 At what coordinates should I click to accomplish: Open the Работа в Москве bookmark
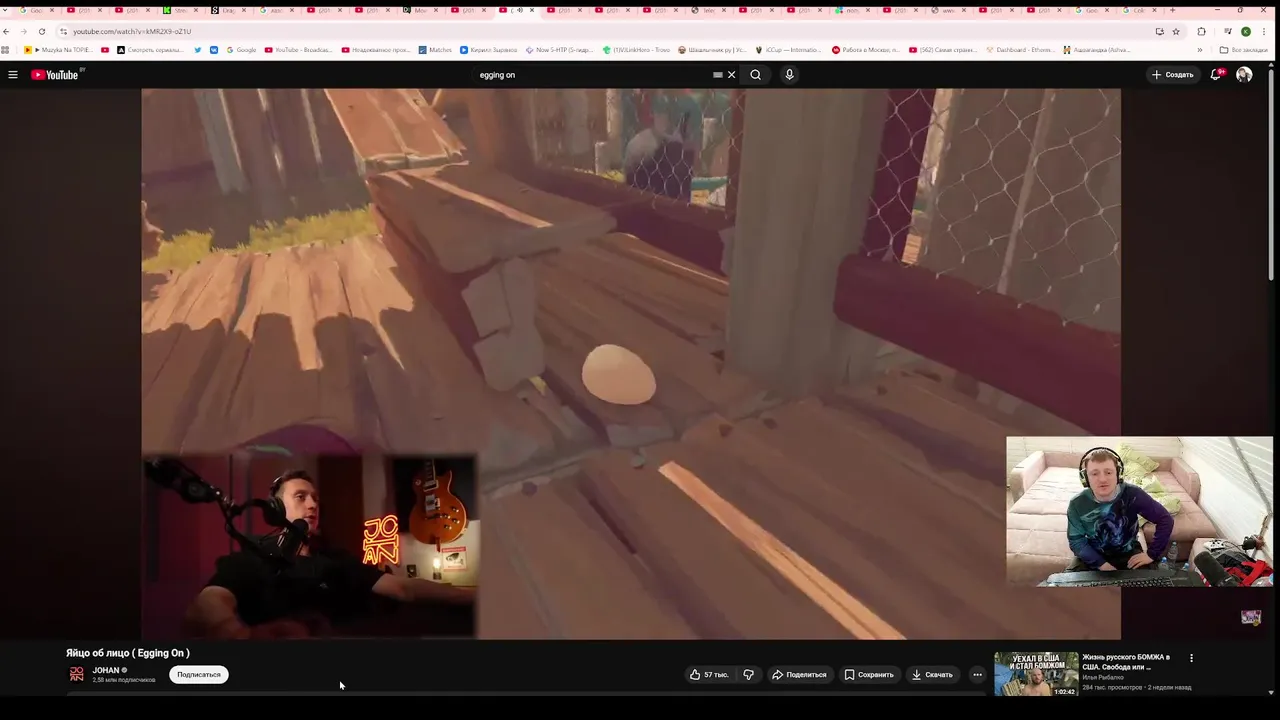pyautogui.click(x=866, y=50)
